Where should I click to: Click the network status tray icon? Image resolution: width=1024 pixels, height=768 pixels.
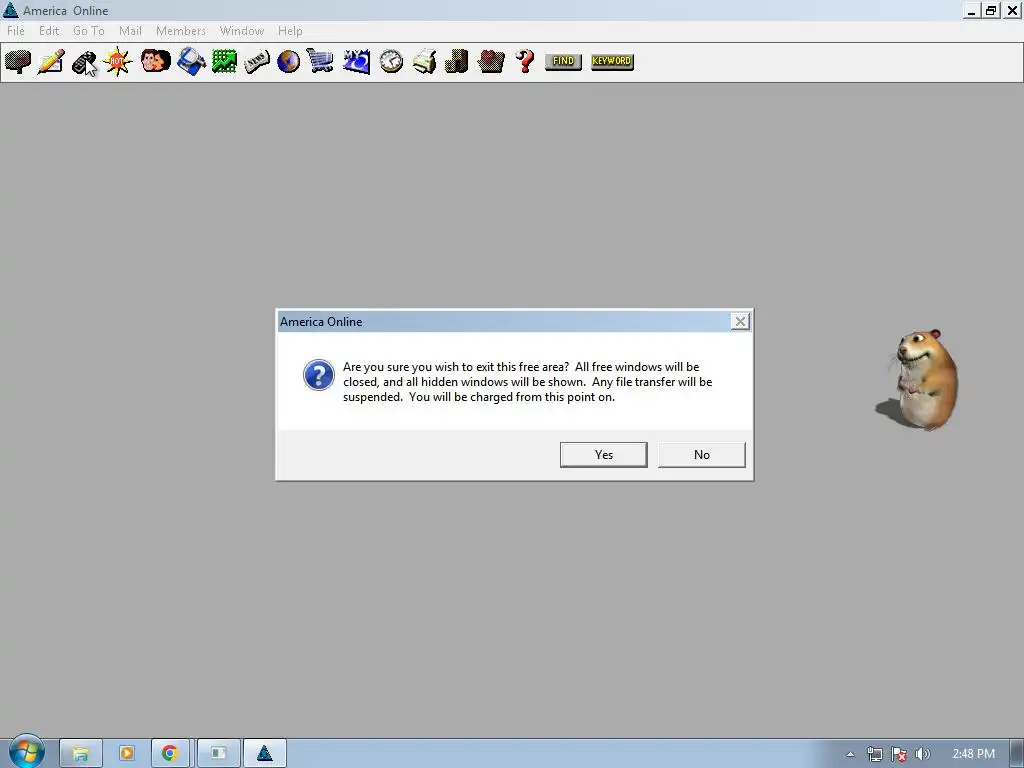point(874,754)
